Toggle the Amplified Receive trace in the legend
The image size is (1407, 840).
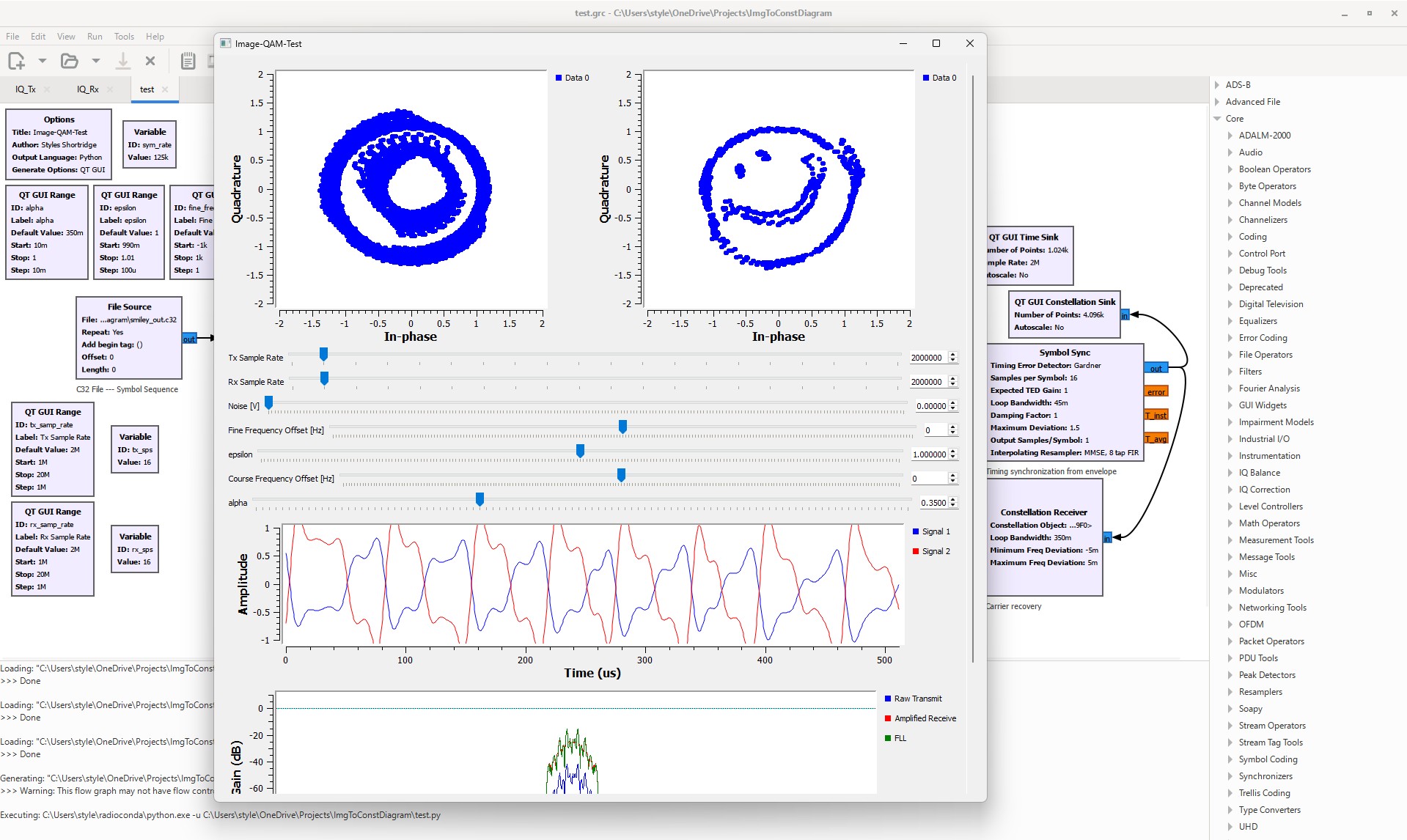(920, 718)
